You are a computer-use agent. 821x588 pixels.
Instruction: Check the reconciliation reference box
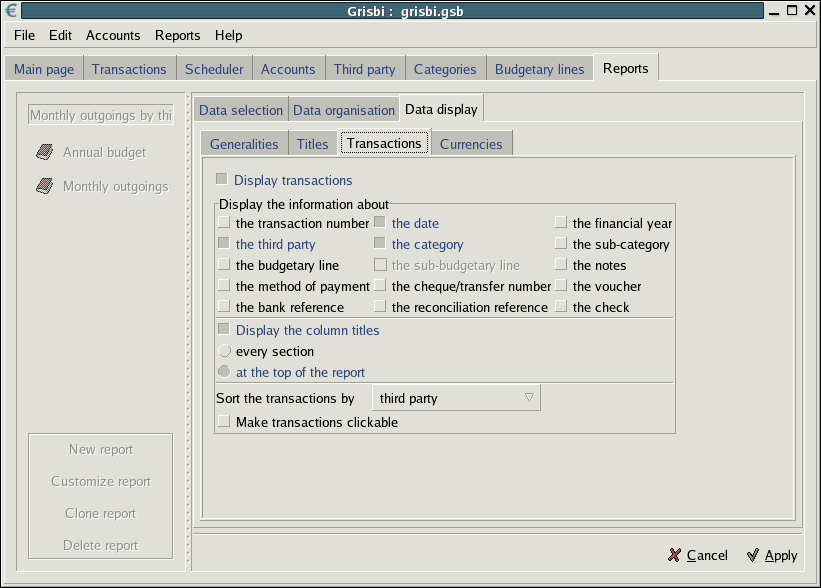[x=380, y=306]
